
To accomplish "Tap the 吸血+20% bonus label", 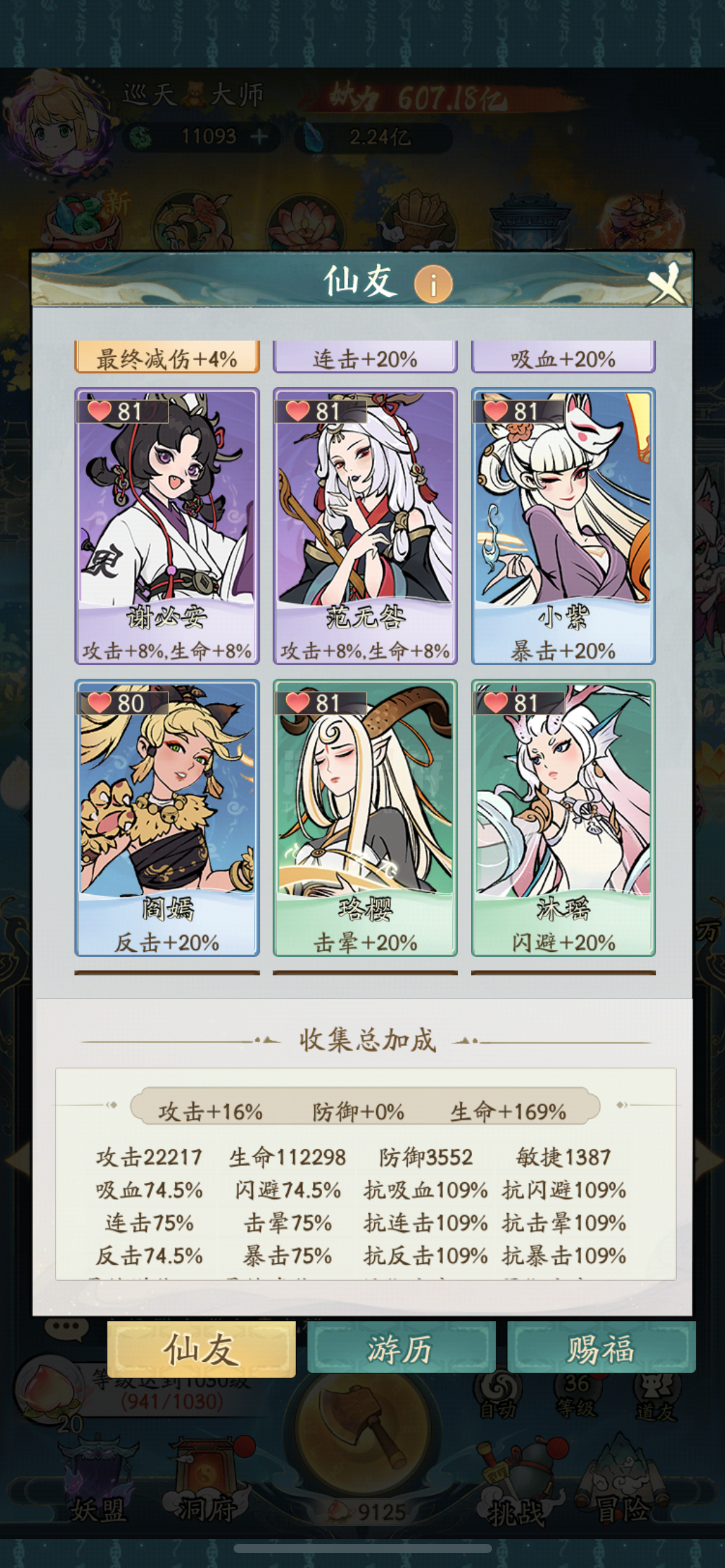I will pyautogui.click(x=563, y=357).
